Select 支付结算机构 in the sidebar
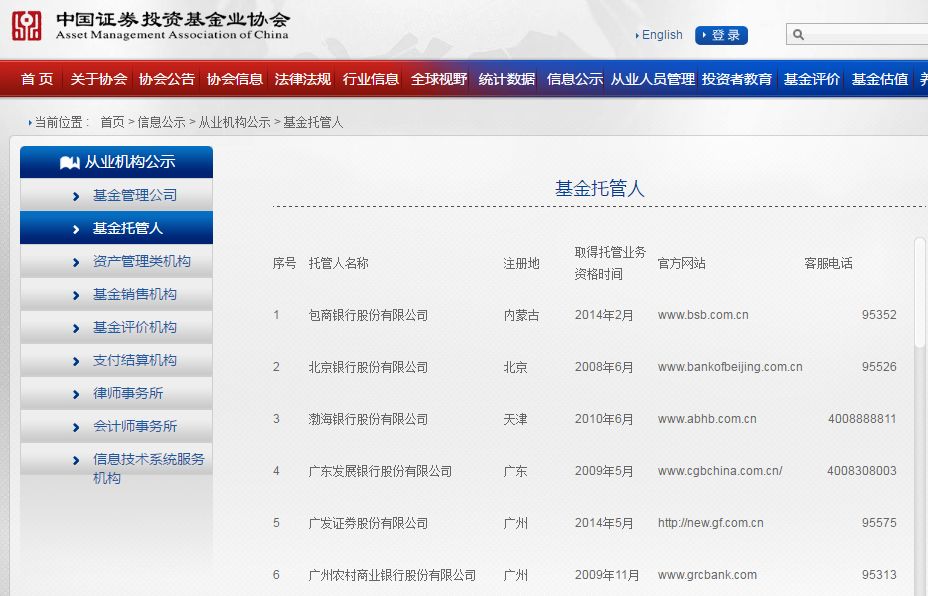The image size is (928, 596). 117,360
